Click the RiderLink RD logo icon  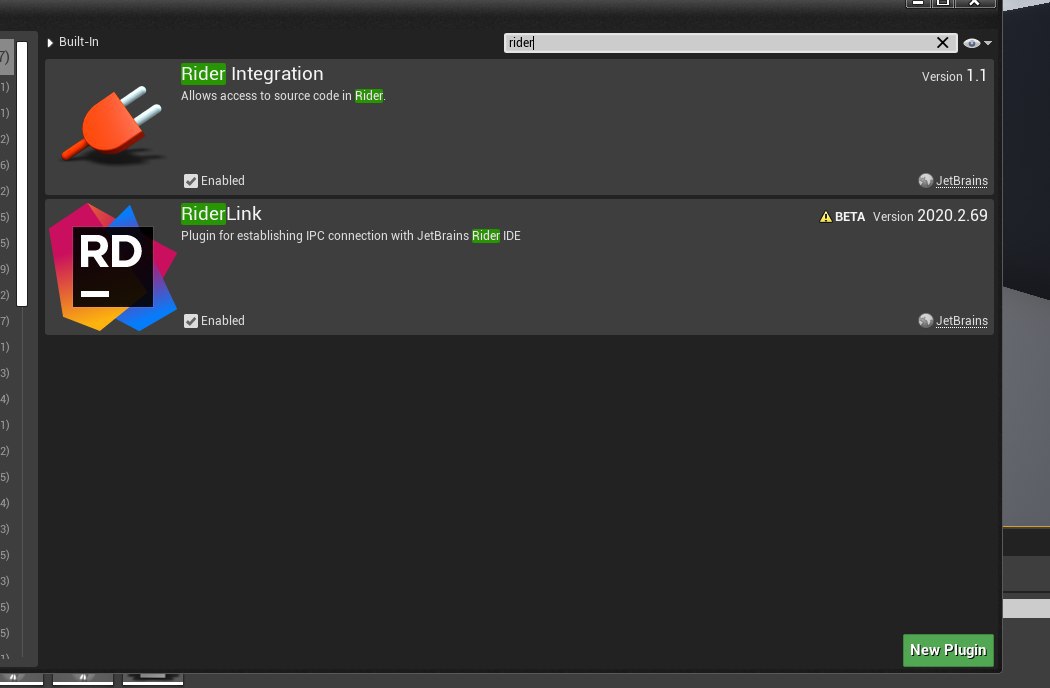[x=112, y=267]
